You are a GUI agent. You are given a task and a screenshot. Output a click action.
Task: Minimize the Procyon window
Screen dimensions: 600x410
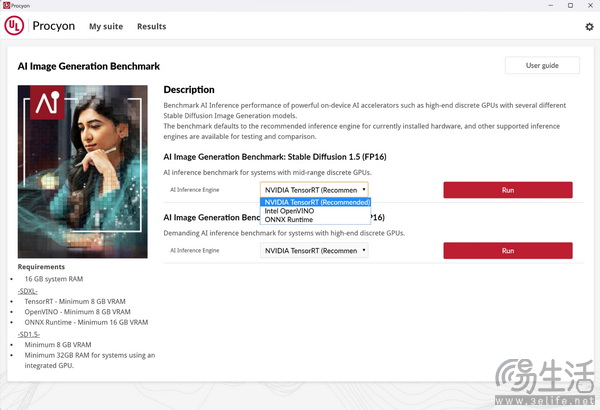pyautogui.click(x=551, y=5)
